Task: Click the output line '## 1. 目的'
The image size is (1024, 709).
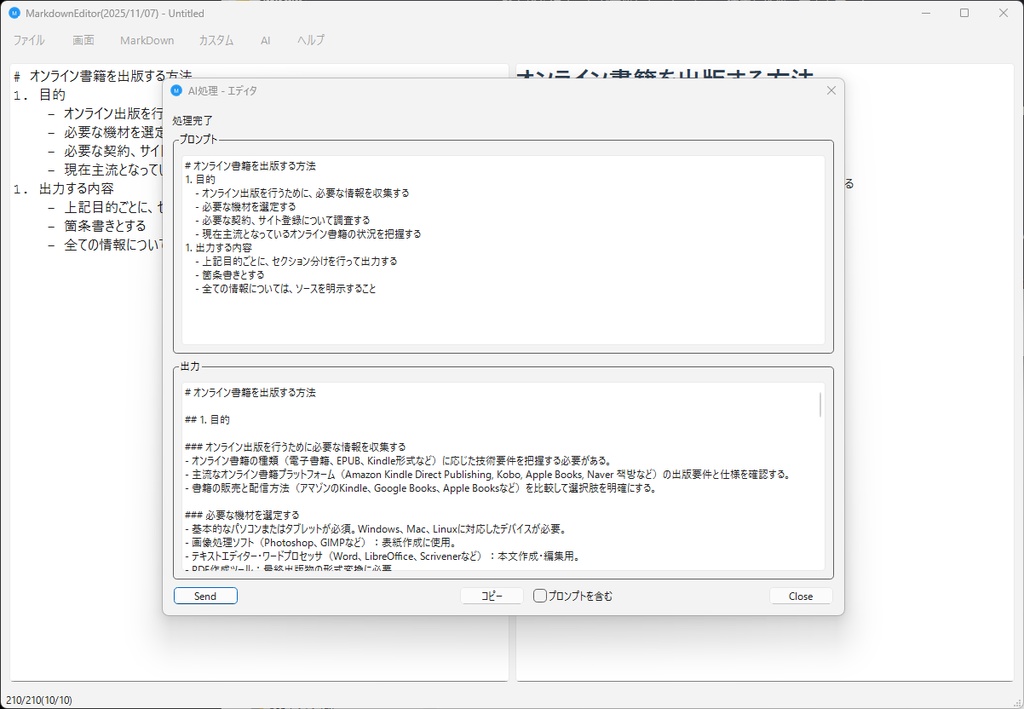Action: coord(208,420)
